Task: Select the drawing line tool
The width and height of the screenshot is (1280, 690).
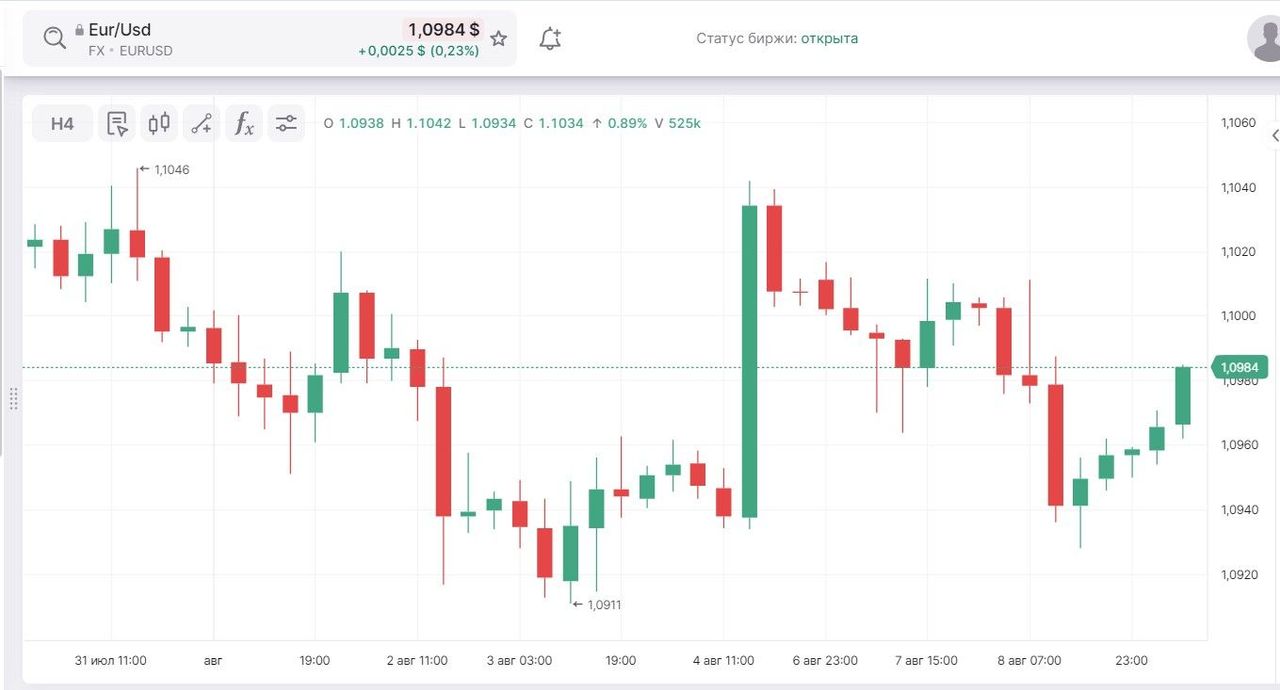Action: [202, 124]
